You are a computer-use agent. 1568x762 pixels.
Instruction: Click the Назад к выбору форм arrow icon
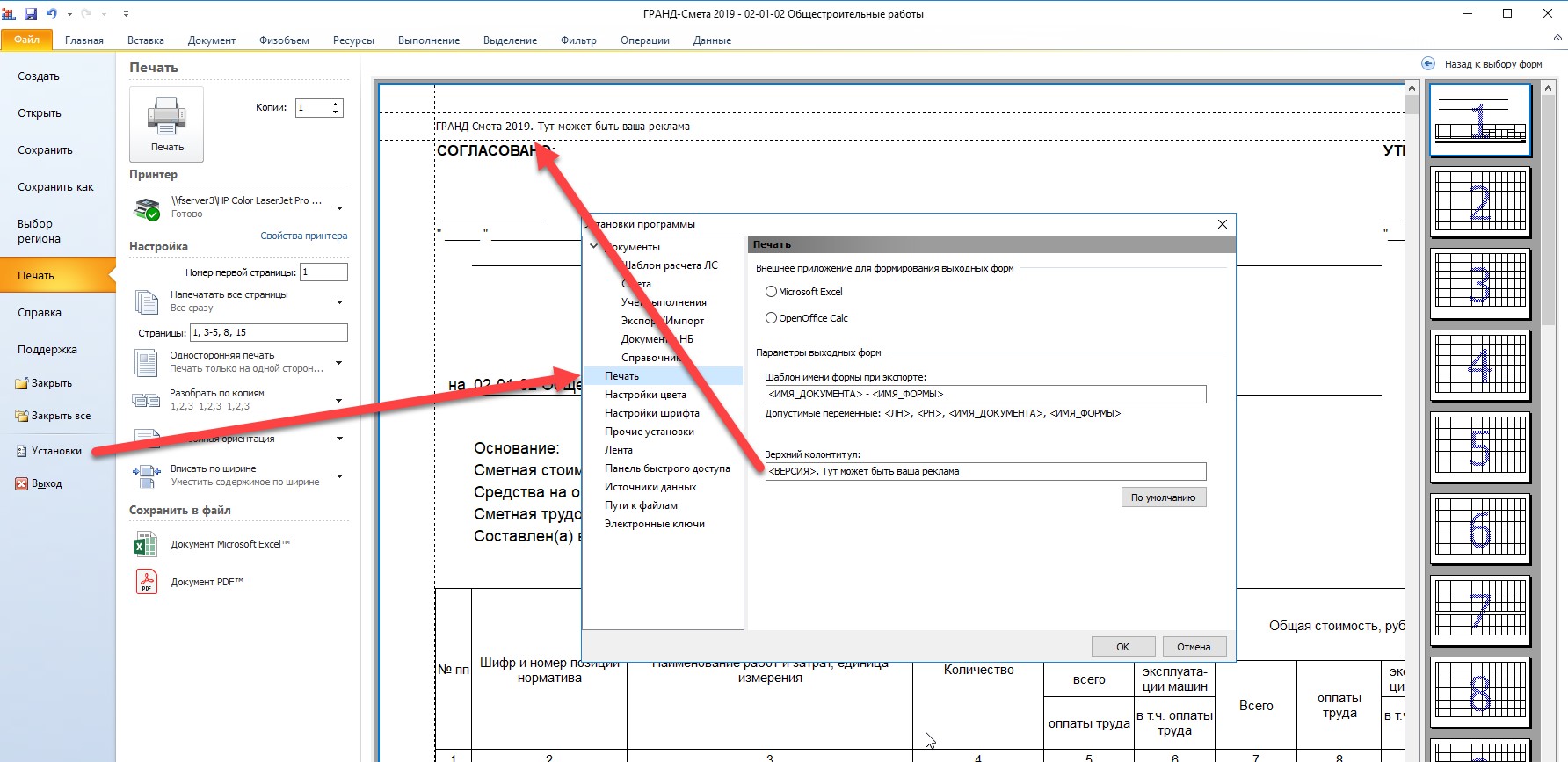click(1428, 64)
